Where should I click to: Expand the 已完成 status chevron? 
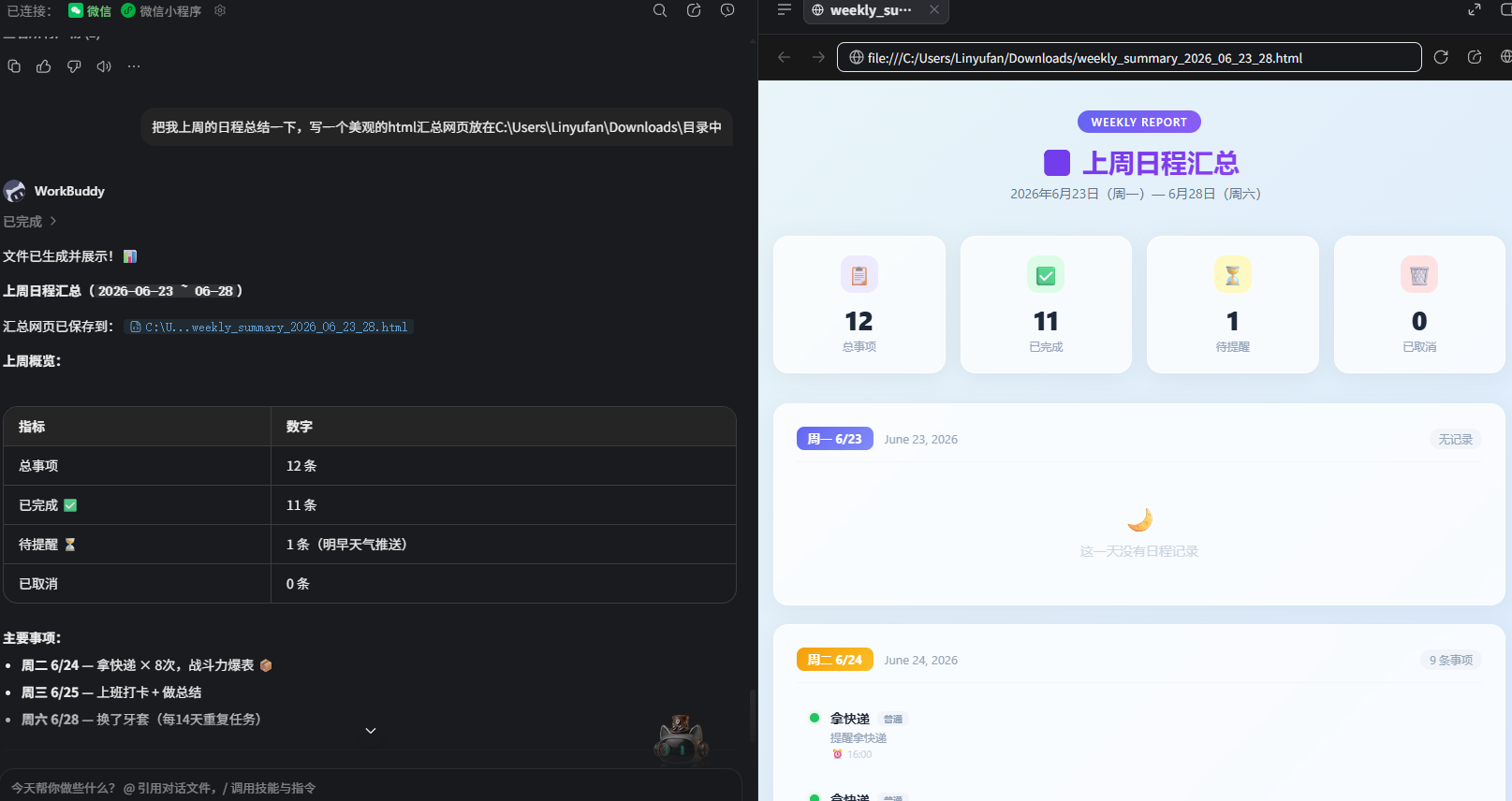point(53,222)
